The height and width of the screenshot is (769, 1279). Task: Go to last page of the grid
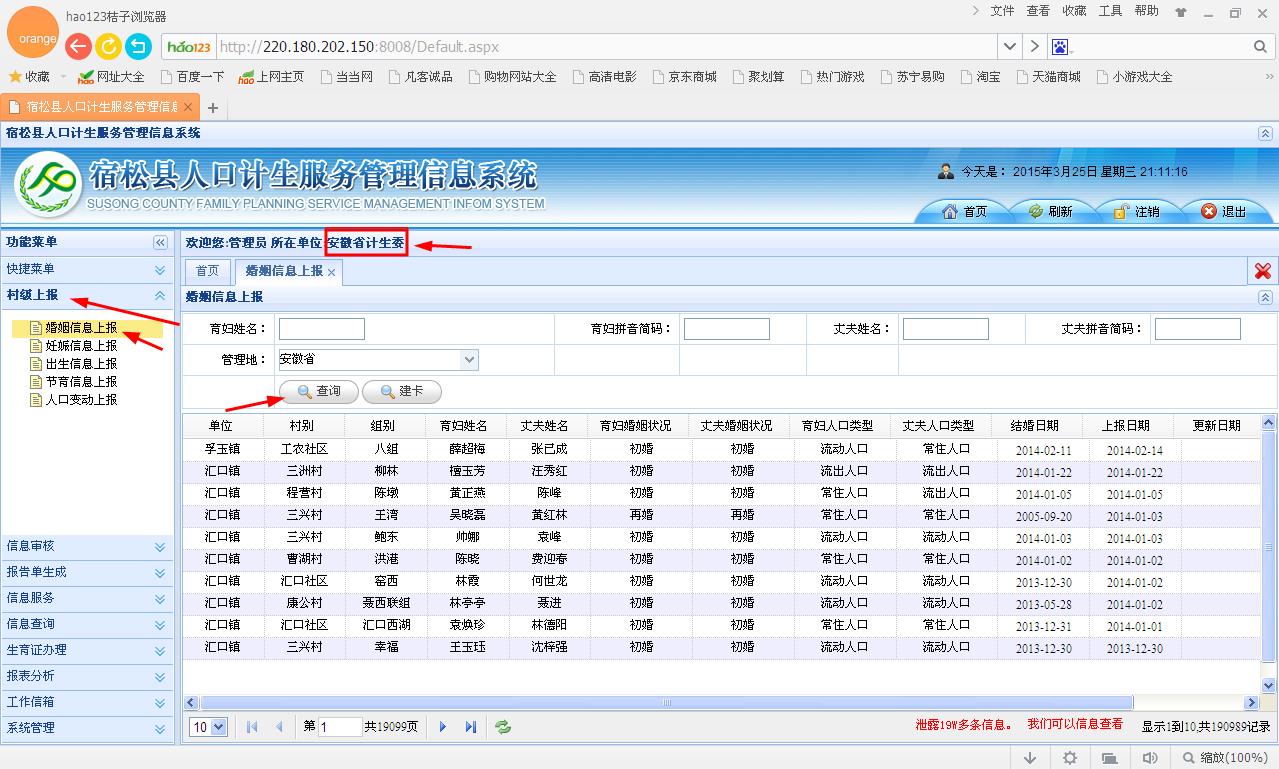pos(470,727)
